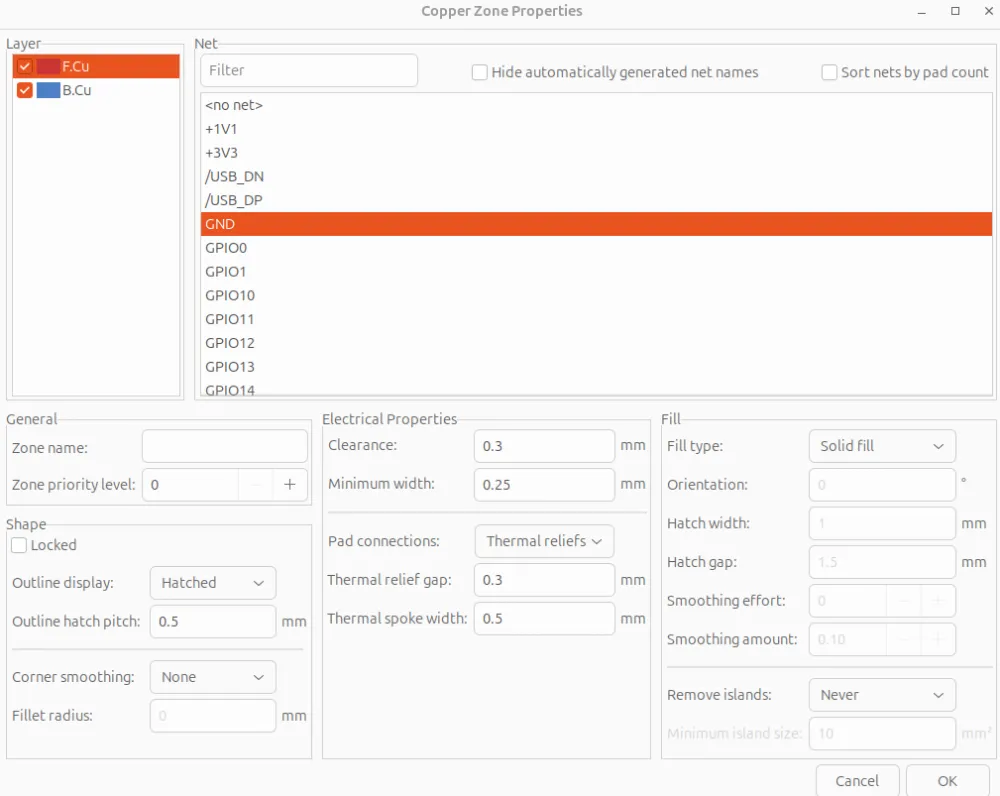Click the net Filter search field
The width and height of the screenshot is (1000, 796).
[309, 70]
